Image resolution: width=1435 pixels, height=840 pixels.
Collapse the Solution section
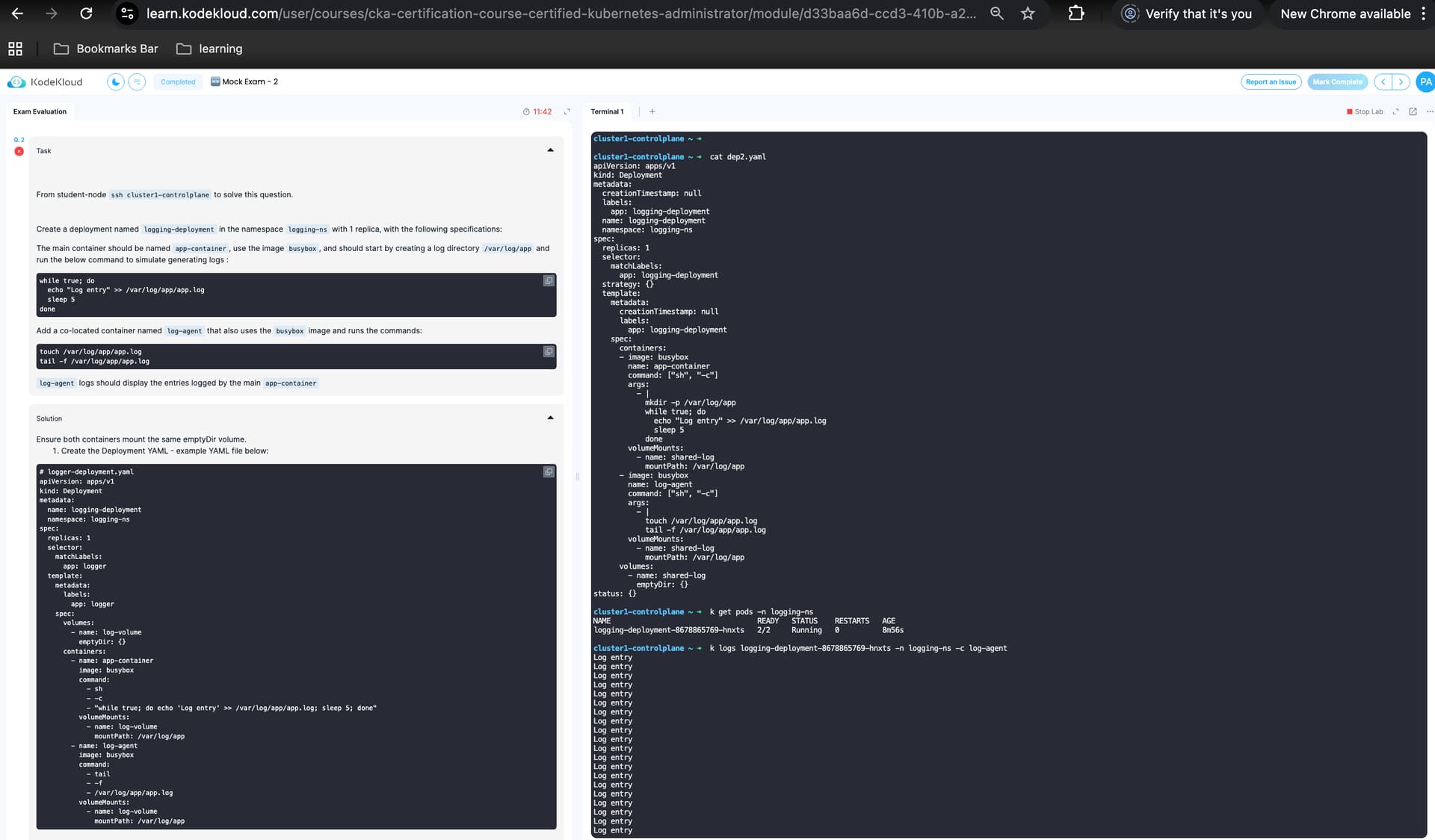click(550, 419)
